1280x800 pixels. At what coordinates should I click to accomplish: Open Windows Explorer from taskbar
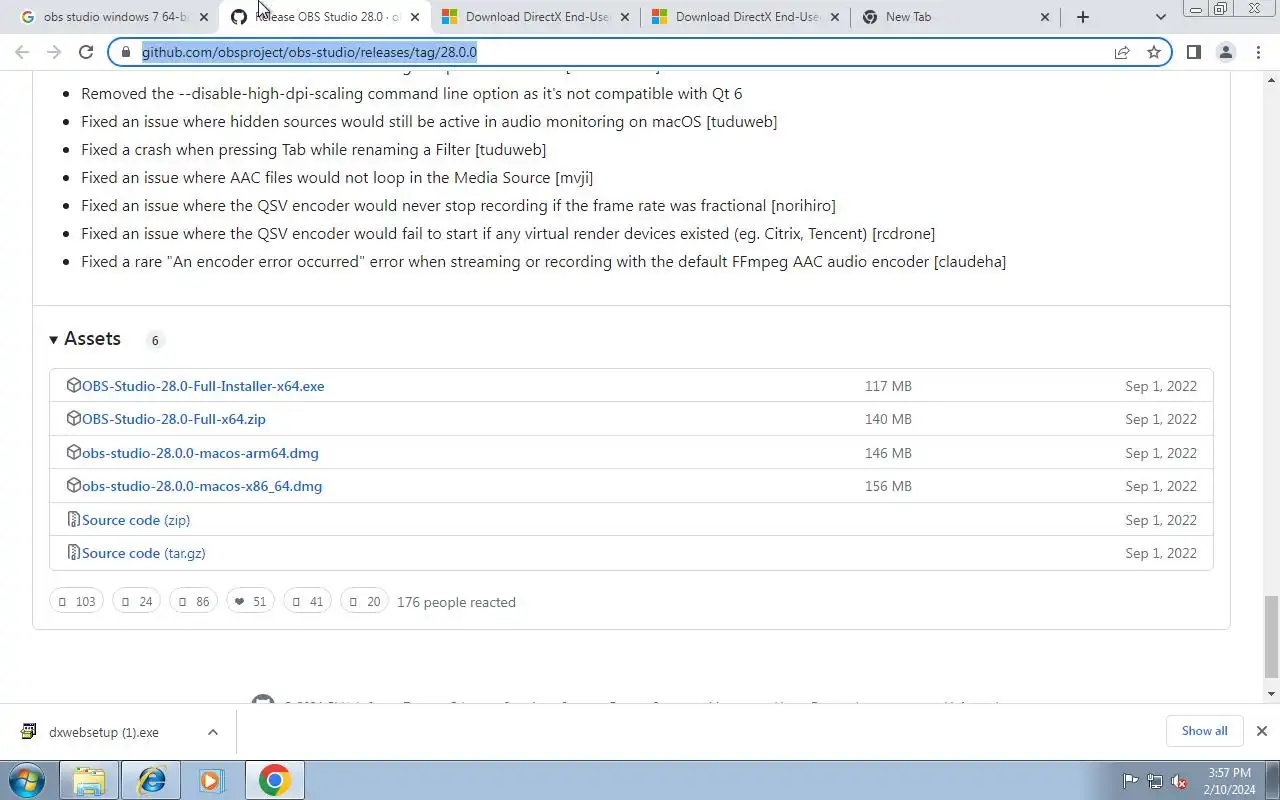(89, 780)
